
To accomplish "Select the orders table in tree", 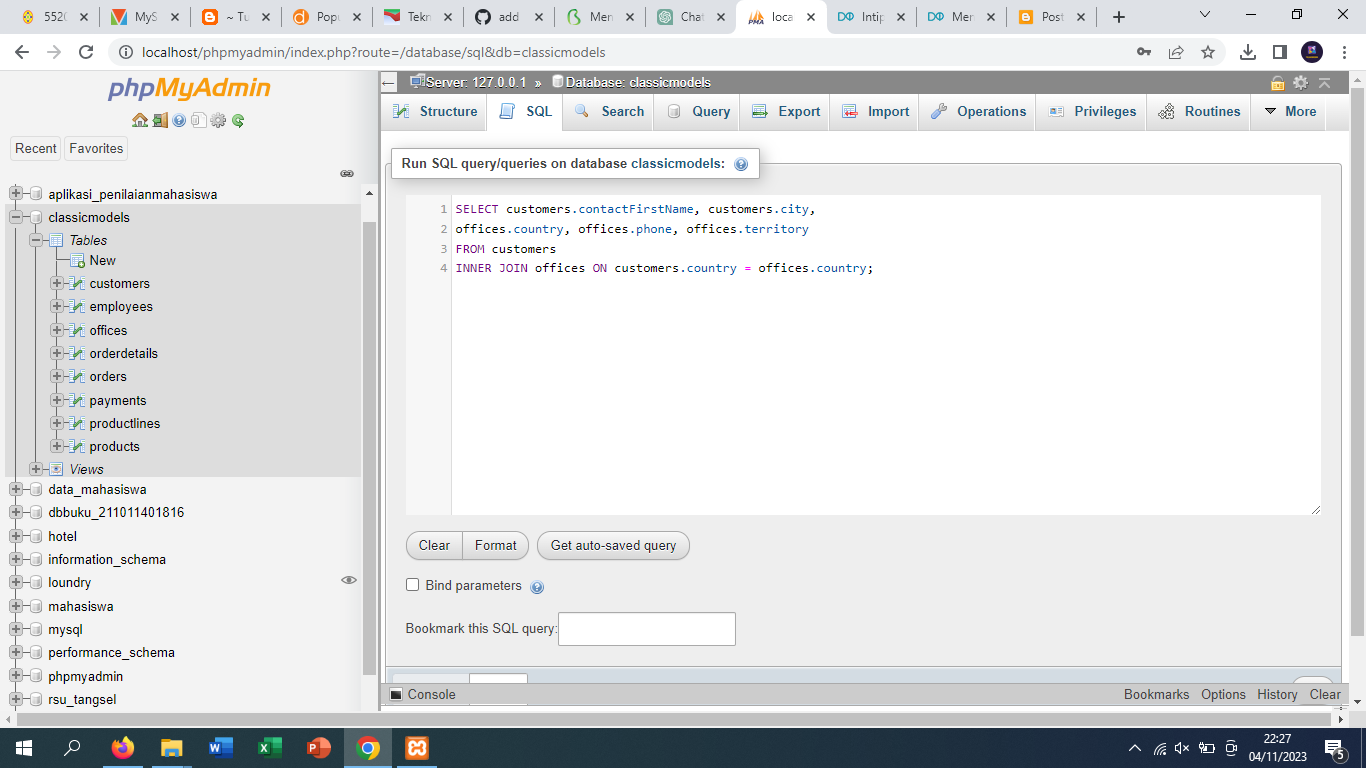I will click(x=108, y=377).
